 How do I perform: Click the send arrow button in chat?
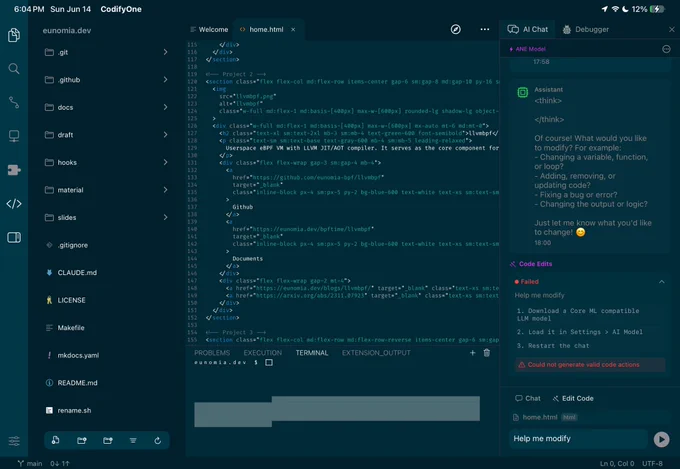coord(661,439)
